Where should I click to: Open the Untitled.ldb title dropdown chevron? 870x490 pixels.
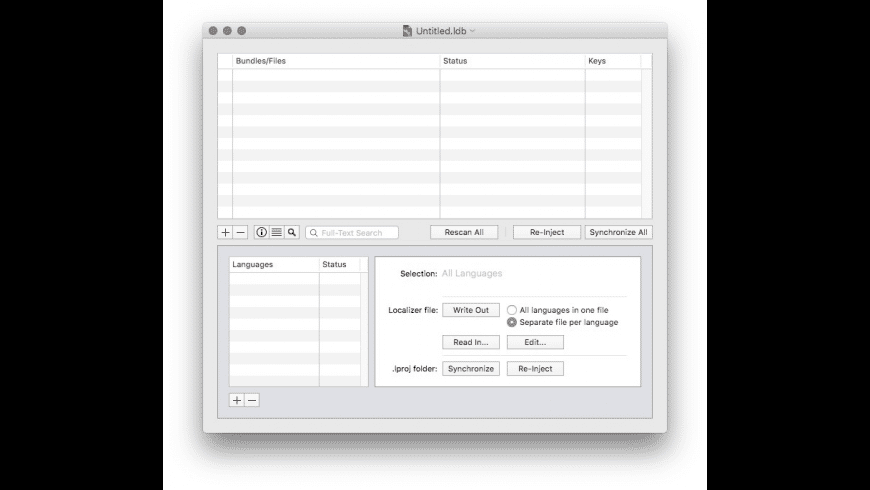472,31
